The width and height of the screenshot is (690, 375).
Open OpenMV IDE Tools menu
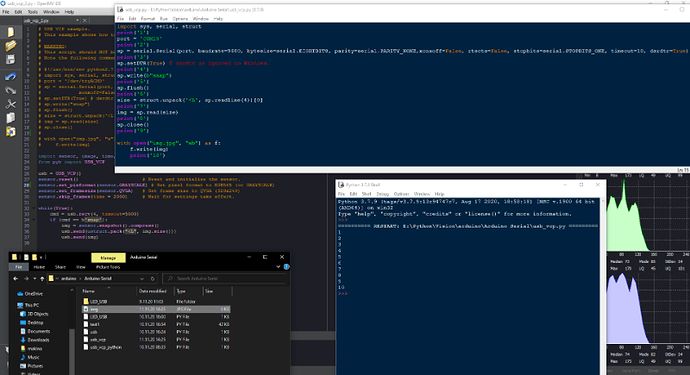(33, 12)
